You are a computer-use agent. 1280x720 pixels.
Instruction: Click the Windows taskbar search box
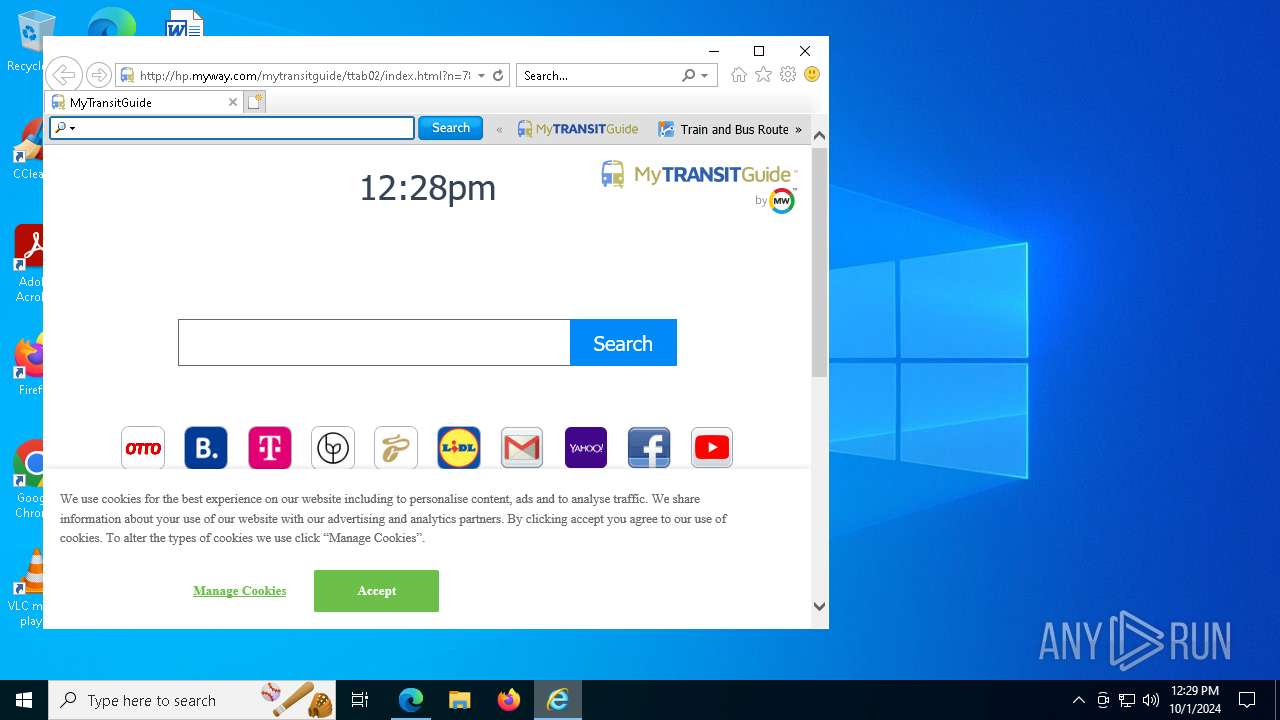click(194, 700)
